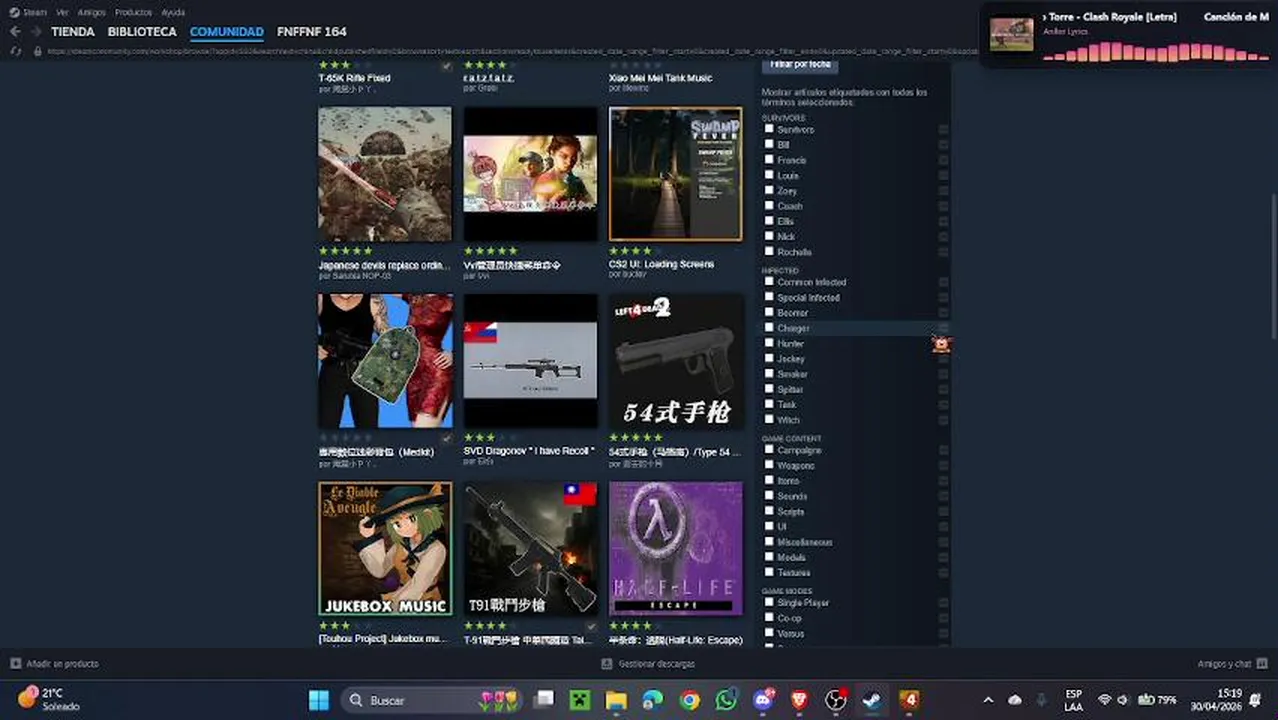The height and width of the screenshot is (720, 1278).
Task: Open the T-65K Rifle Fixed title link
Action: pos(354,78)
